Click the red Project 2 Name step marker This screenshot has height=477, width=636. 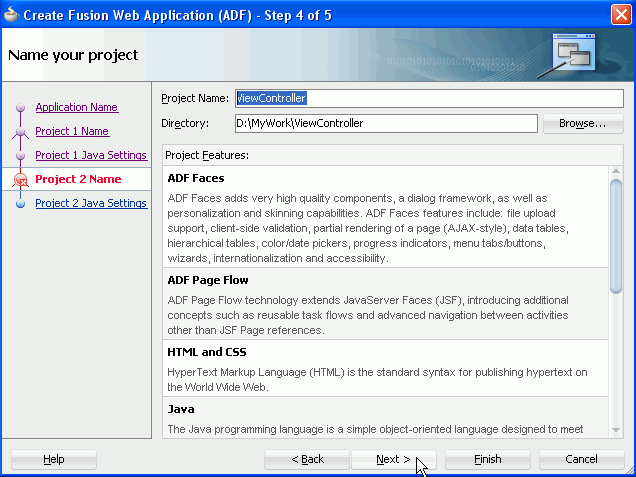tap(21, 179)
